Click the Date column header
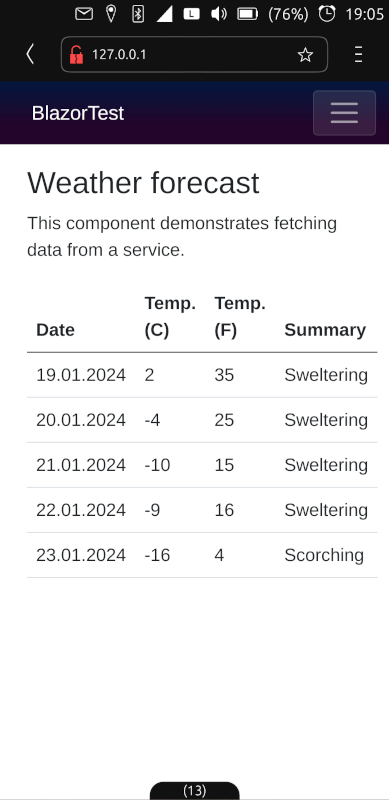 [55, 330]
